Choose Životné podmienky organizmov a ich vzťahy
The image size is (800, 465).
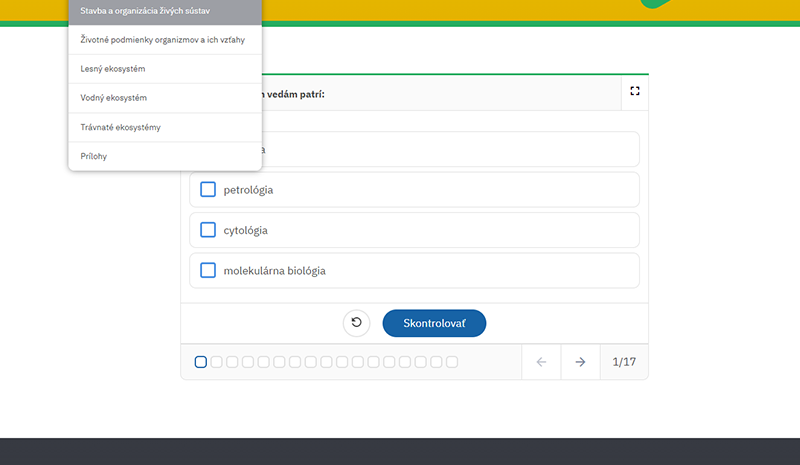165,40
